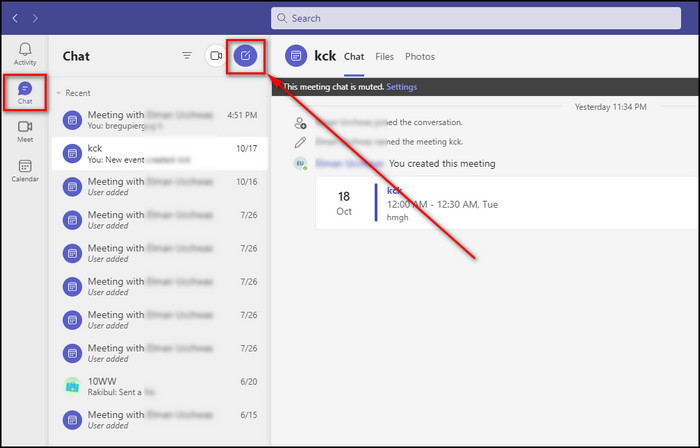Open the meeting chat dated 6/15

pos(160,419)
